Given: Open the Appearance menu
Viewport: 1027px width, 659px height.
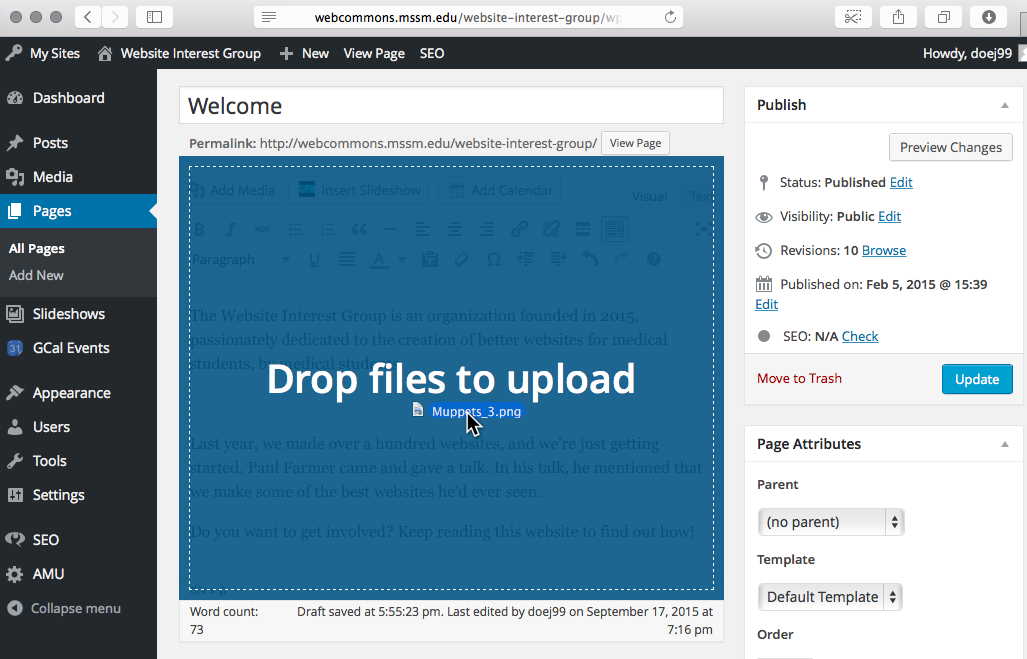Looking at the screenshot, I should tap(71, 393).
